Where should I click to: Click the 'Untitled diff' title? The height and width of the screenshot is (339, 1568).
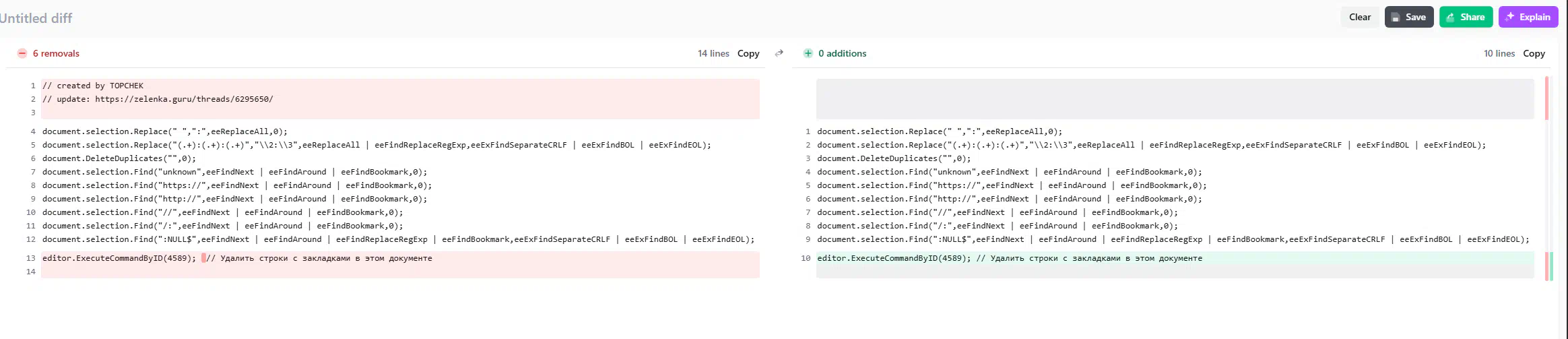pyautogui.click(x=36, y=18)
